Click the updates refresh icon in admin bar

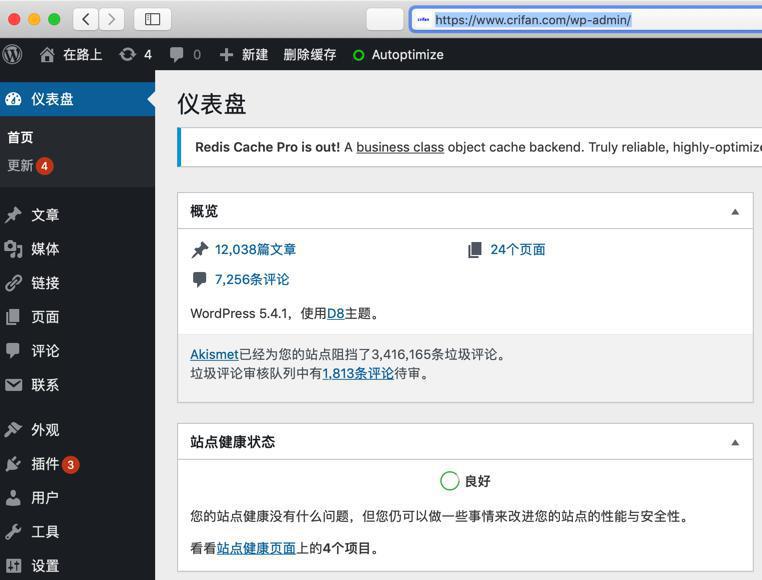(x=127, y=54)
